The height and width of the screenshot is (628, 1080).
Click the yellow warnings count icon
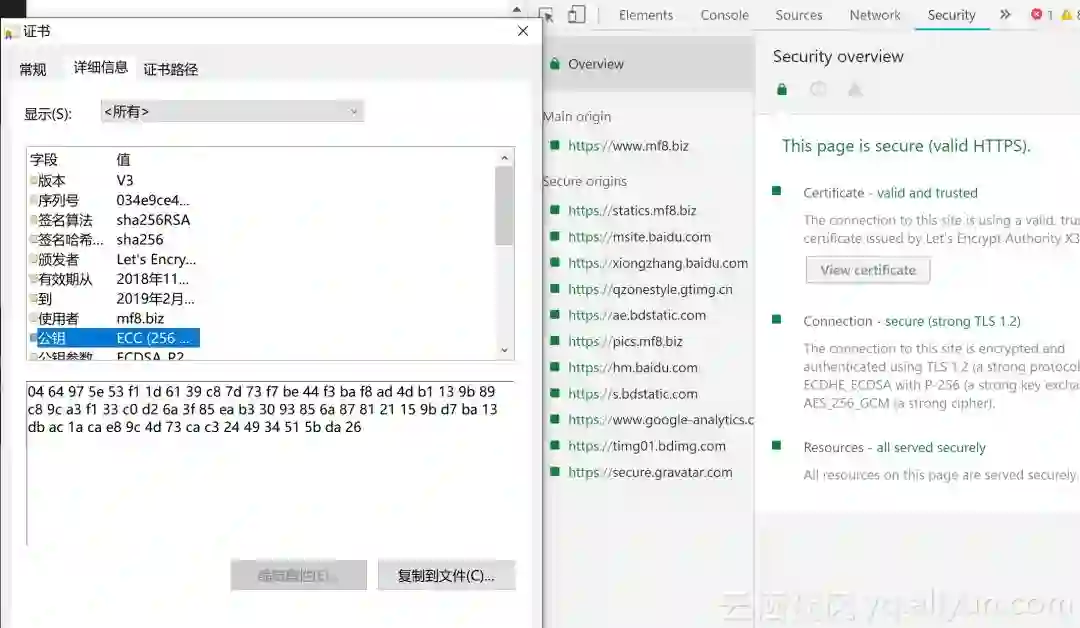(1069, 14)
